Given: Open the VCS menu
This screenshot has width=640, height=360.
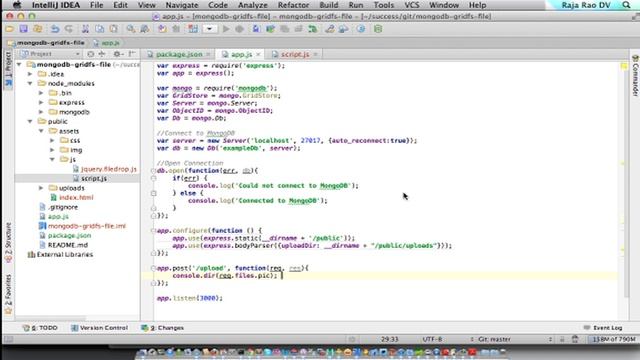Looking at the screenshot, I should (x=411, y=5).
